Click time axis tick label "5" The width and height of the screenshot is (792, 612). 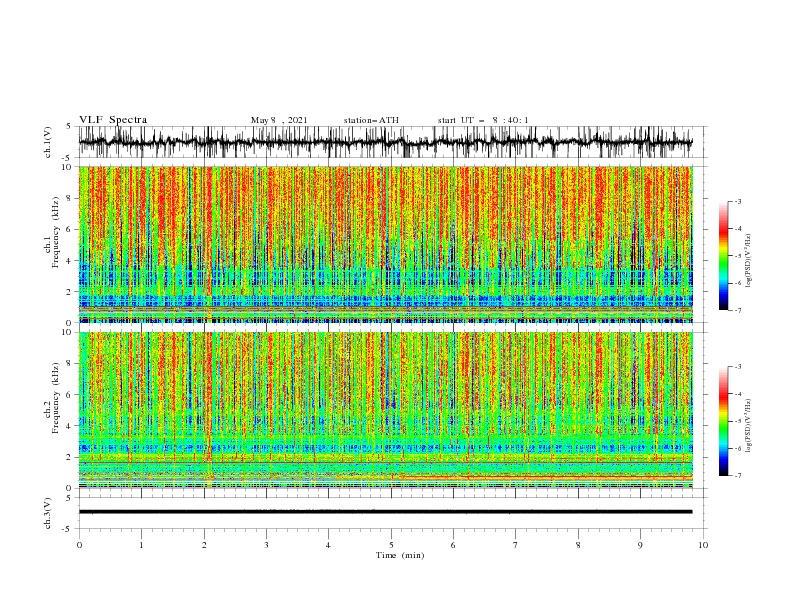coord(391,545)
